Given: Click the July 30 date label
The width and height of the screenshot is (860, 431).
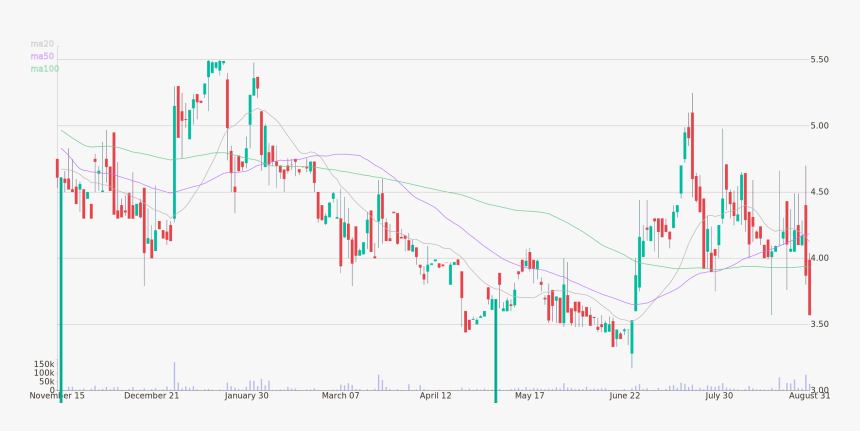Looking at the screenshot, I should (x=719, y=395).
